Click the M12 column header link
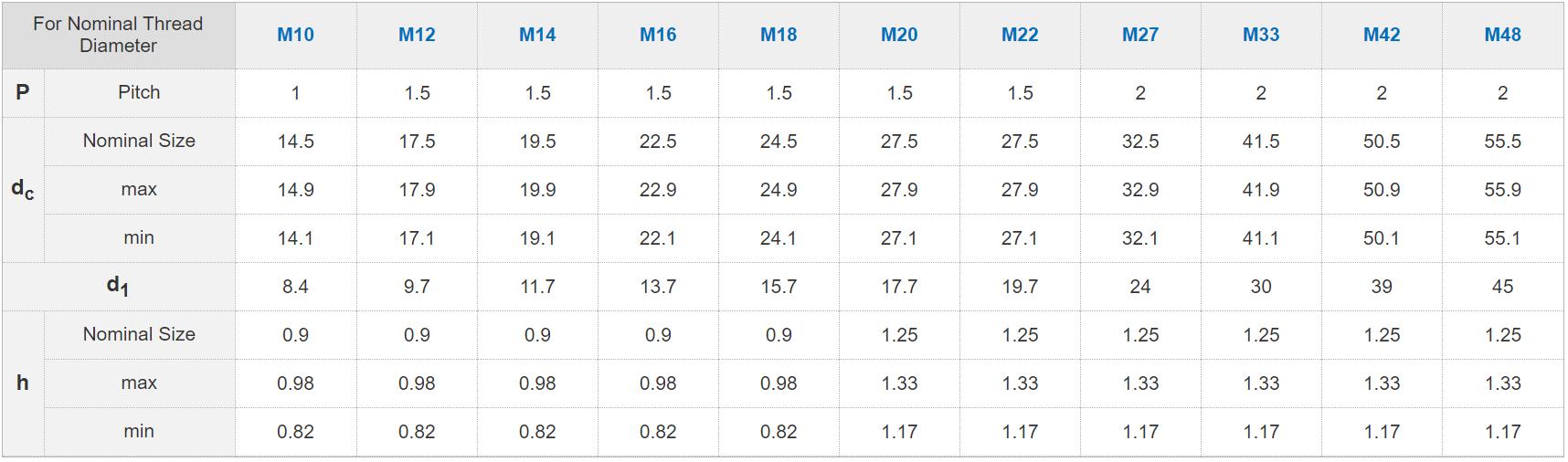Image resolution: width=1568 pixels, height=462 pixels. [417, 35]
